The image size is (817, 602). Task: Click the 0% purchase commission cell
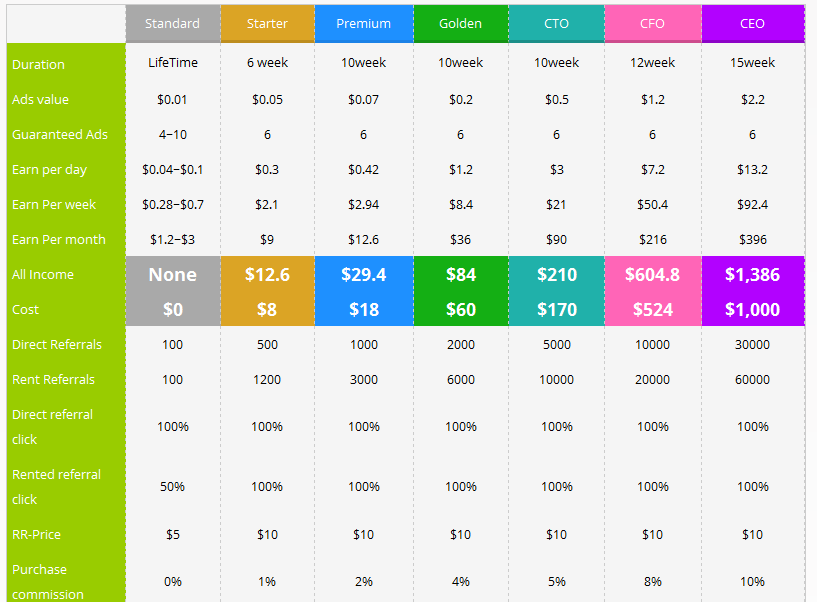click(172, 582)
